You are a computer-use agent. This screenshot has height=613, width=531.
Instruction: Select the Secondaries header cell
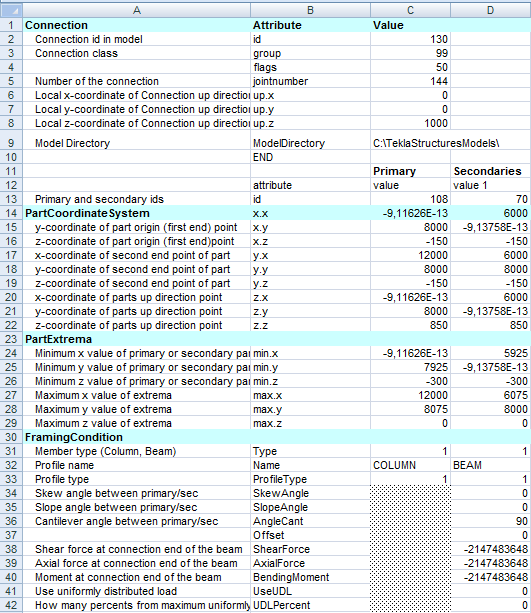coord(490,171)
